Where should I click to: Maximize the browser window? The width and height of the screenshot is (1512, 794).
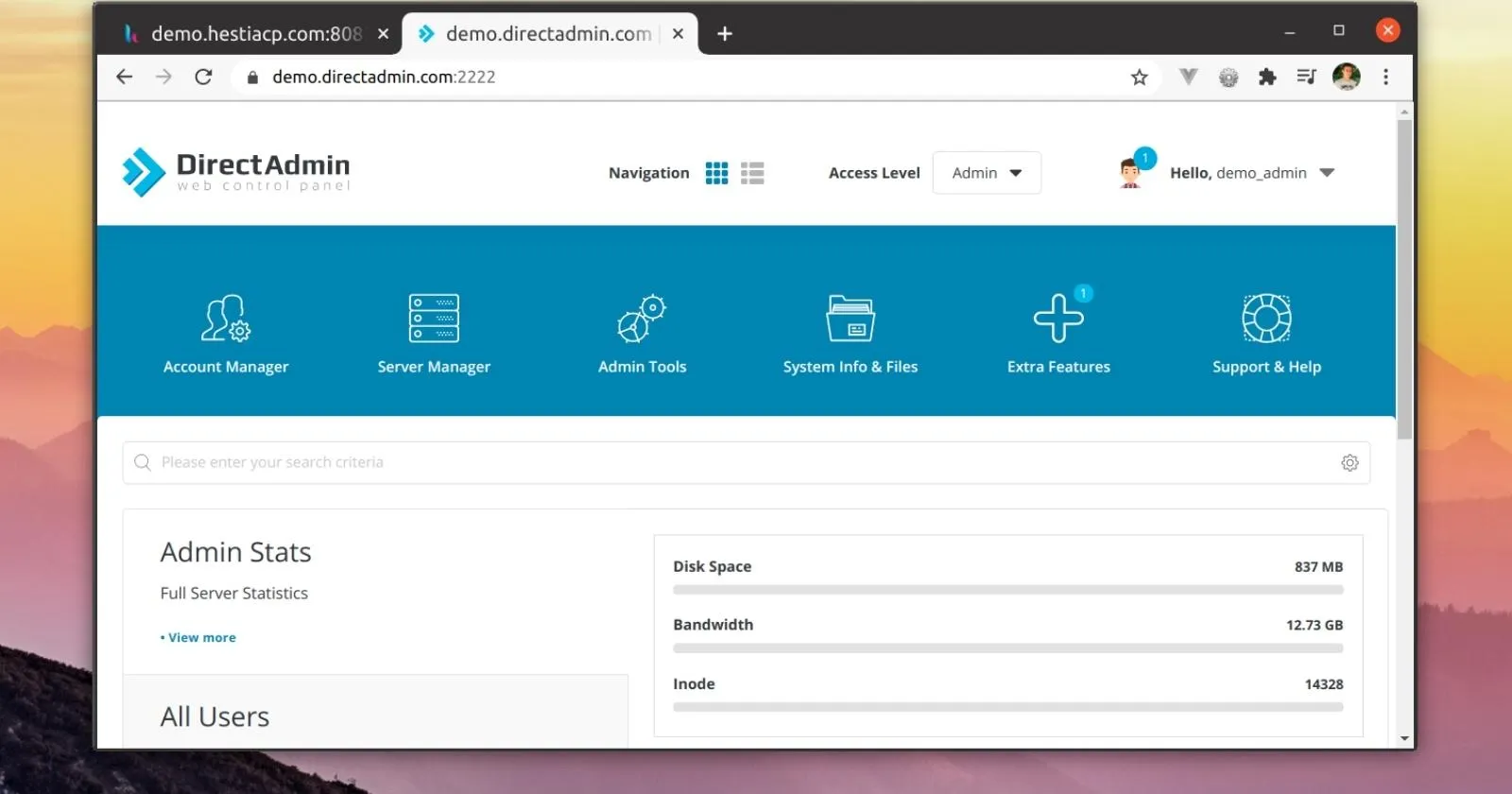pos(1339,31)
